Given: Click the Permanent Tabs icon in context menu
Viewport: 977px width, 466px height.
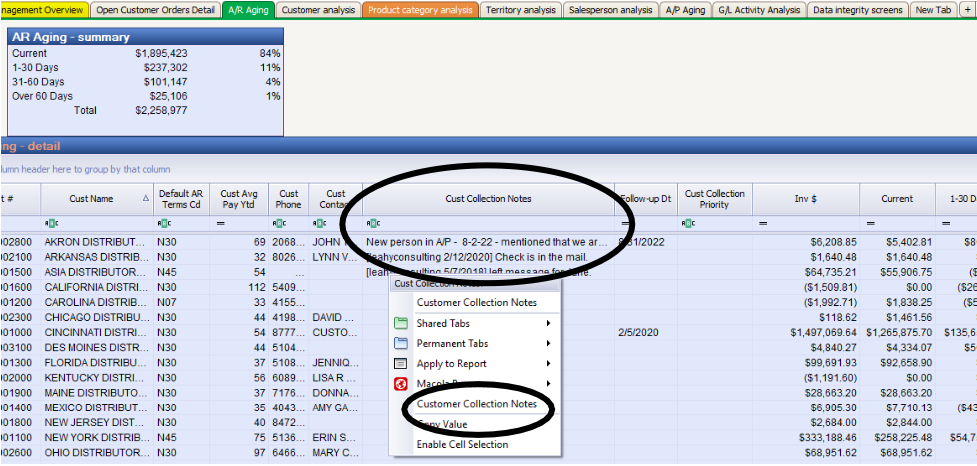Looking at the screenshot, I should (401, 343).
